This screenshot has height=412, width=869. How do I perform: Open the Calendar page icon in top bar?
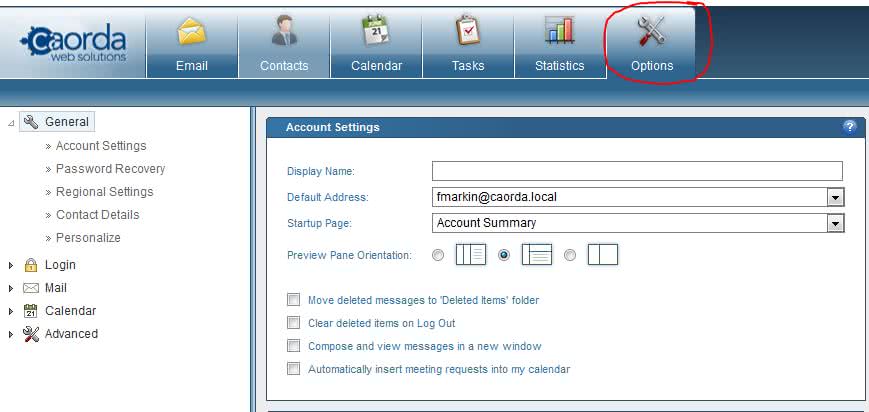376,30
